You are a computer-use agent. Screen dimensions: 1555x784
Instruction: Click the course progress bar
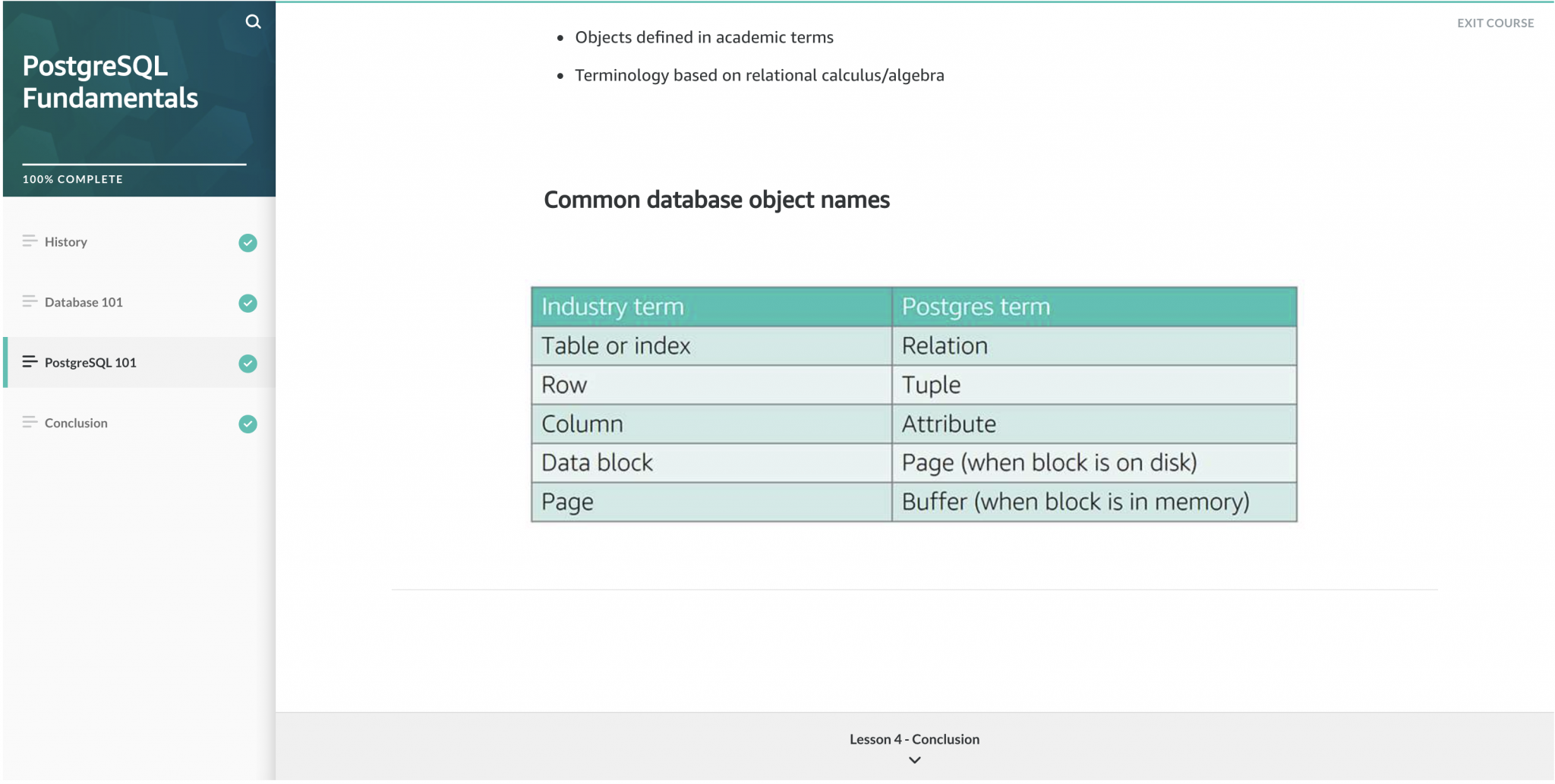[x=134, y=165]
